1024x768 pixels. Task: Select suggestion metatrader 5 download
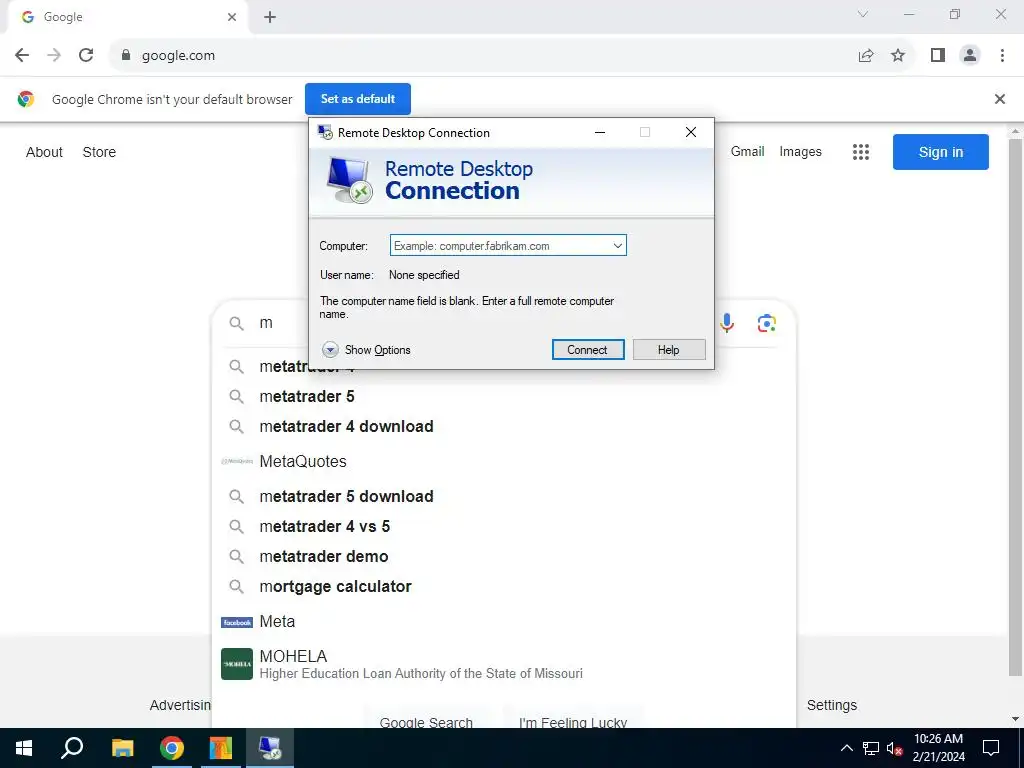coord(504,496)
